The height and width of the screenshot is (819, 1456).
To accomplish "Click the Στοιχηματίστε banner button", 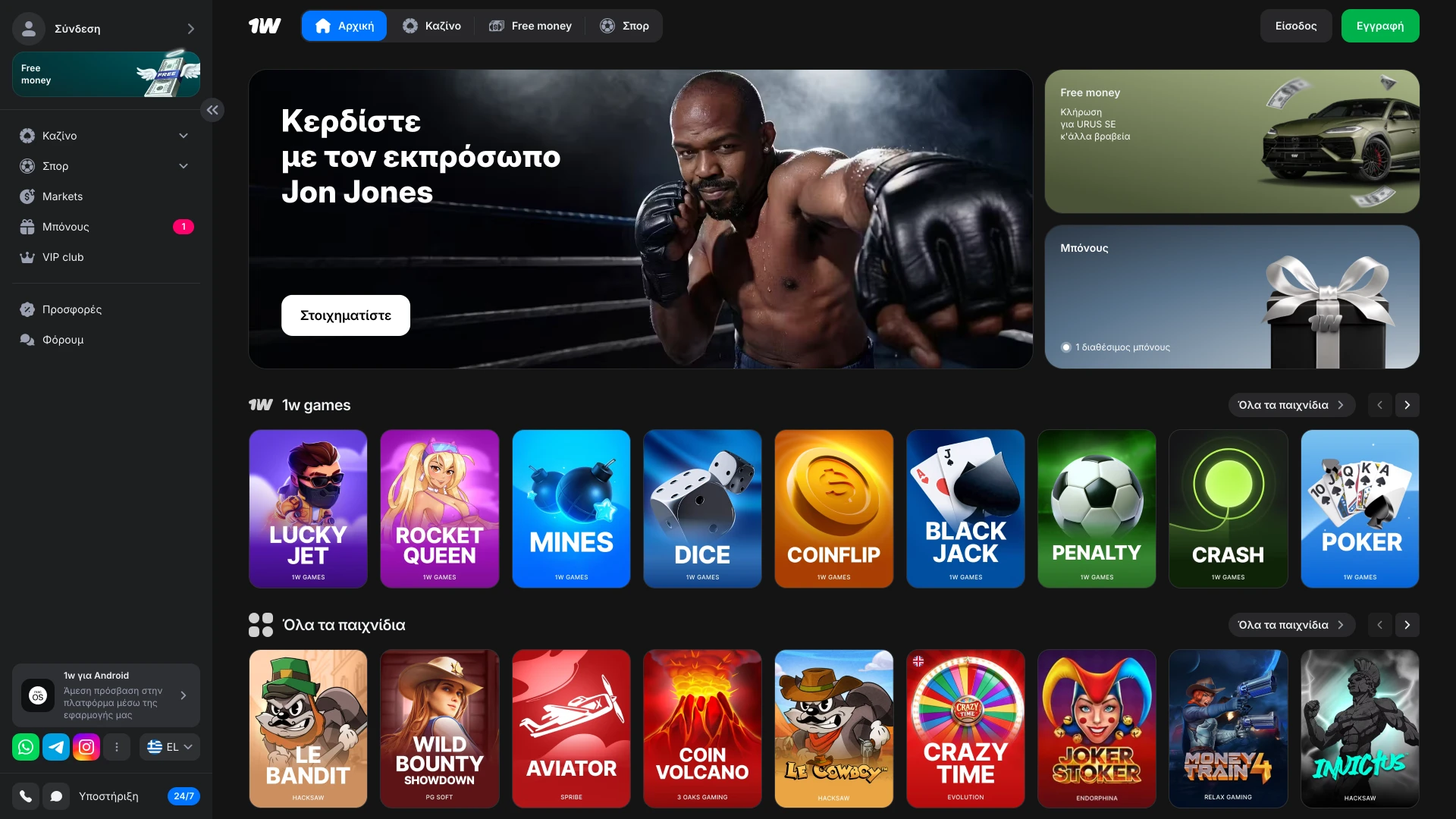I will click(346, 315).
